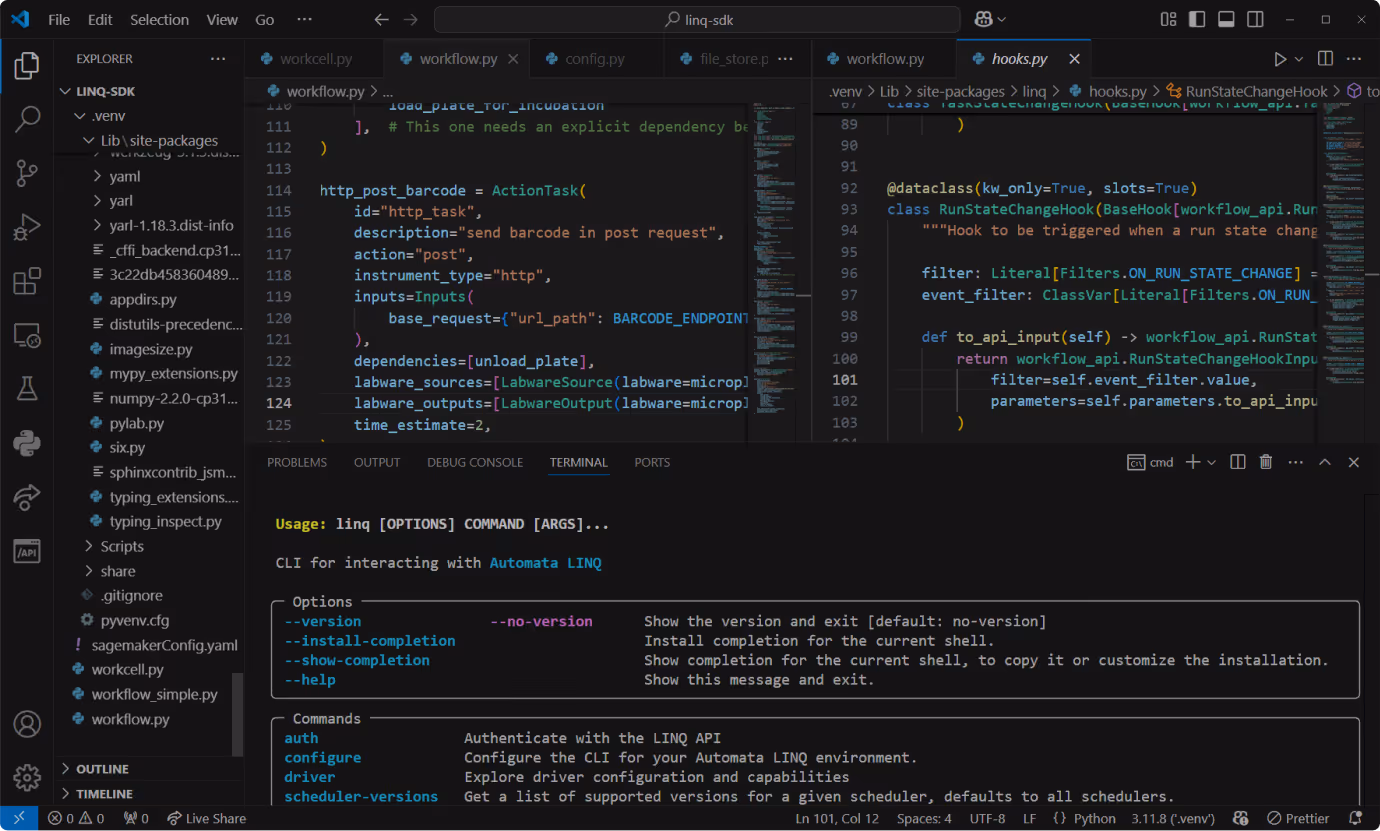Toggle the panel visibility from the title bar

tap(1226, 18)
